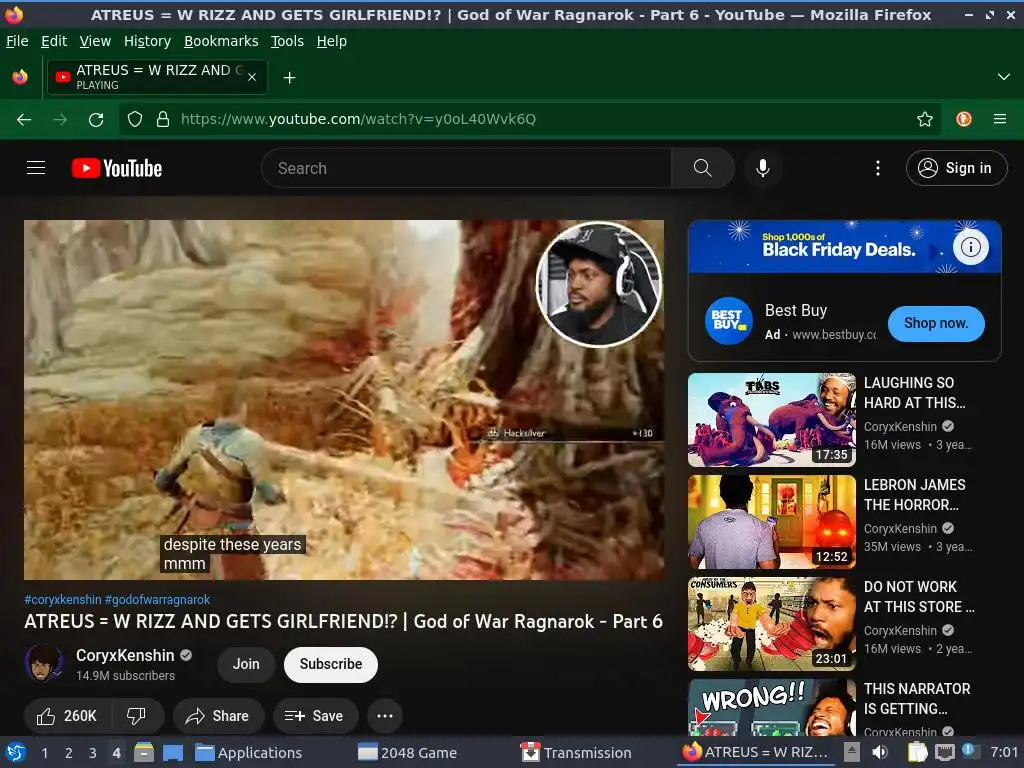Open THIS NARRATOR IS GETTING video title

pyautogui.click(x=917, y=699)
